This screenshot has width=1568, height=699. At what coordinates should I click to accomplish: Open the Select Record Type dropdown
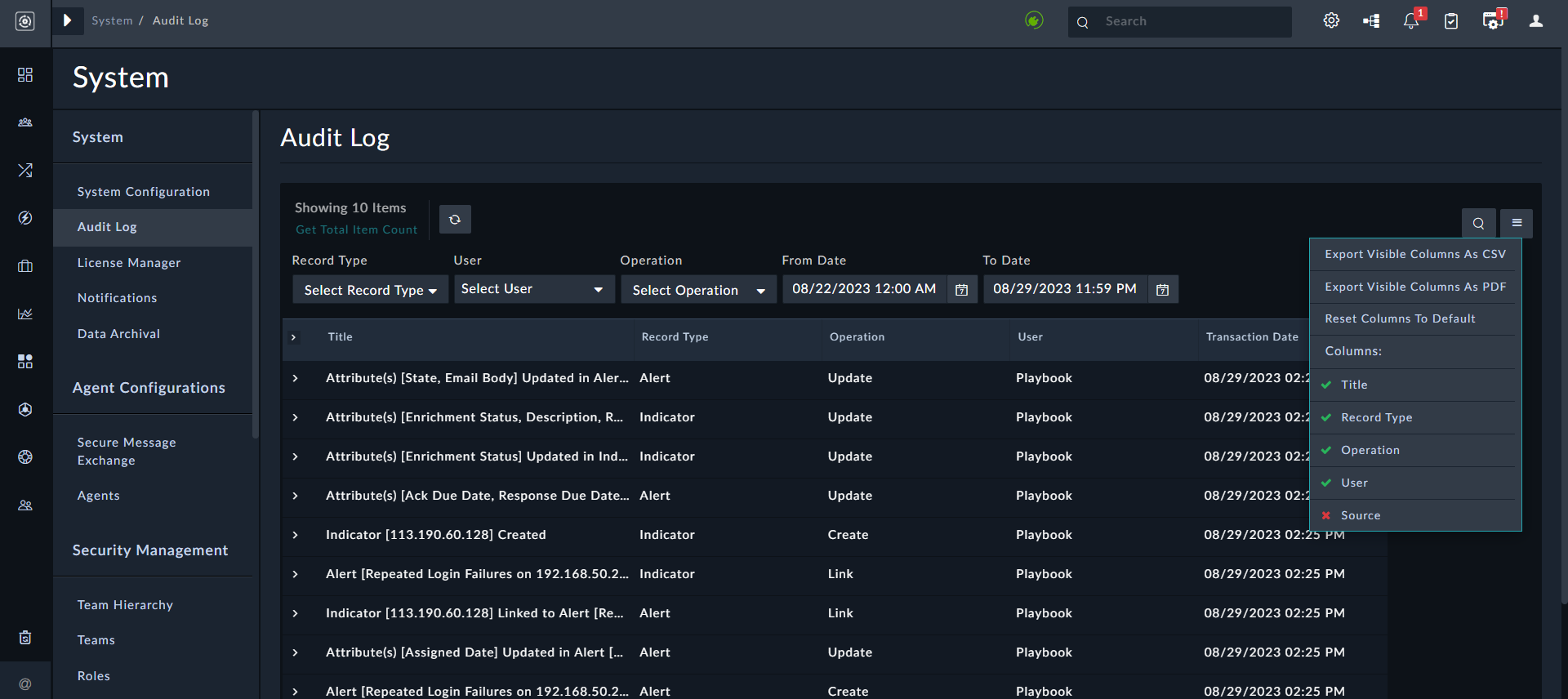point(371,289)
